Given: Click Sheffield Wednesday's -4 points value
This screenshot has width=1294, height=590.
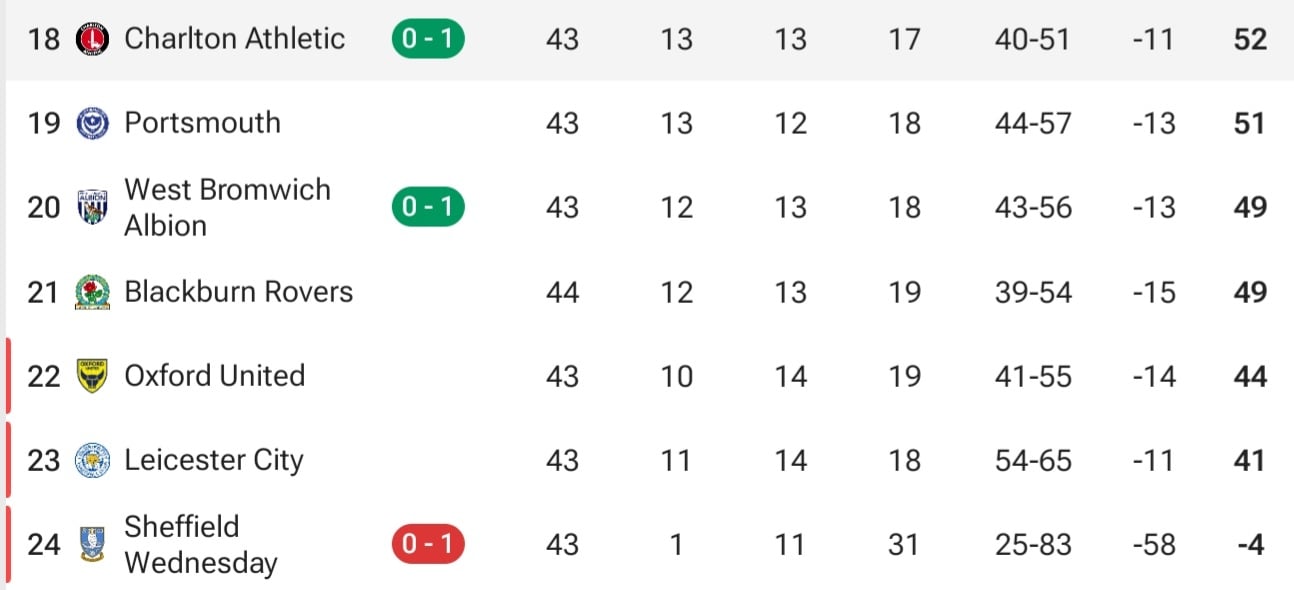Looking at the screenshot, I should 1250,545.
